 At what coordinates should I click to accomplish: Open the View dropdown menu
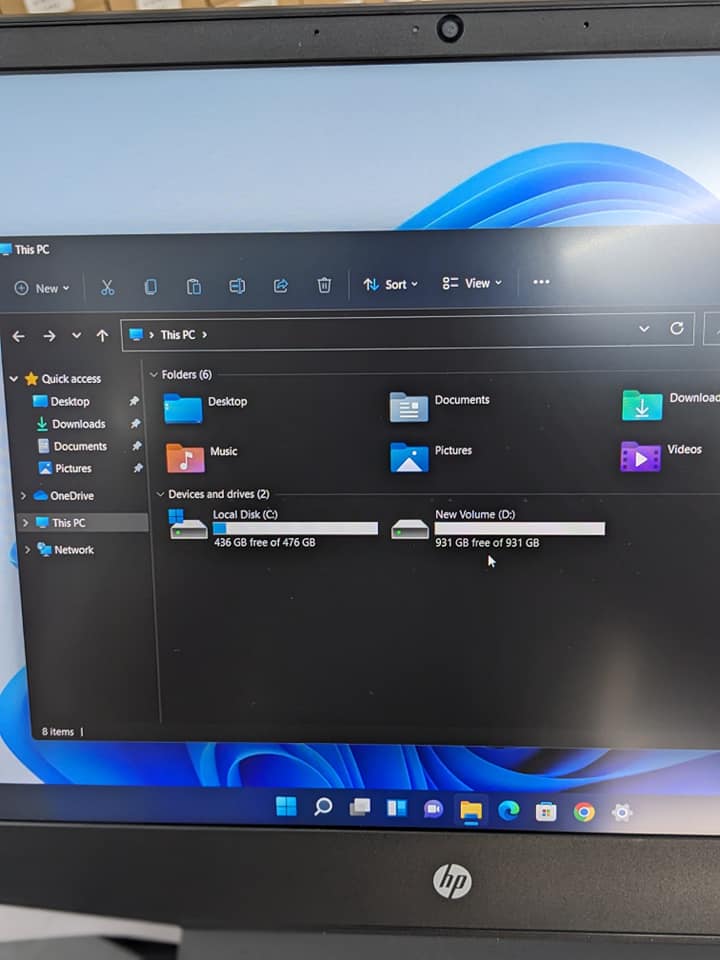[x=472, y=283]
